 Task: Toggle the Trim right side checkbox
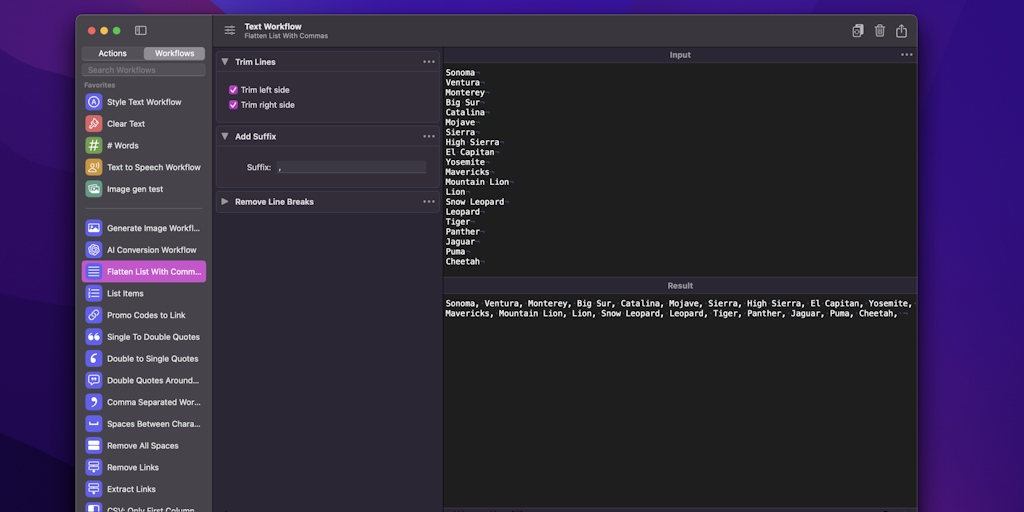point(233,105)
